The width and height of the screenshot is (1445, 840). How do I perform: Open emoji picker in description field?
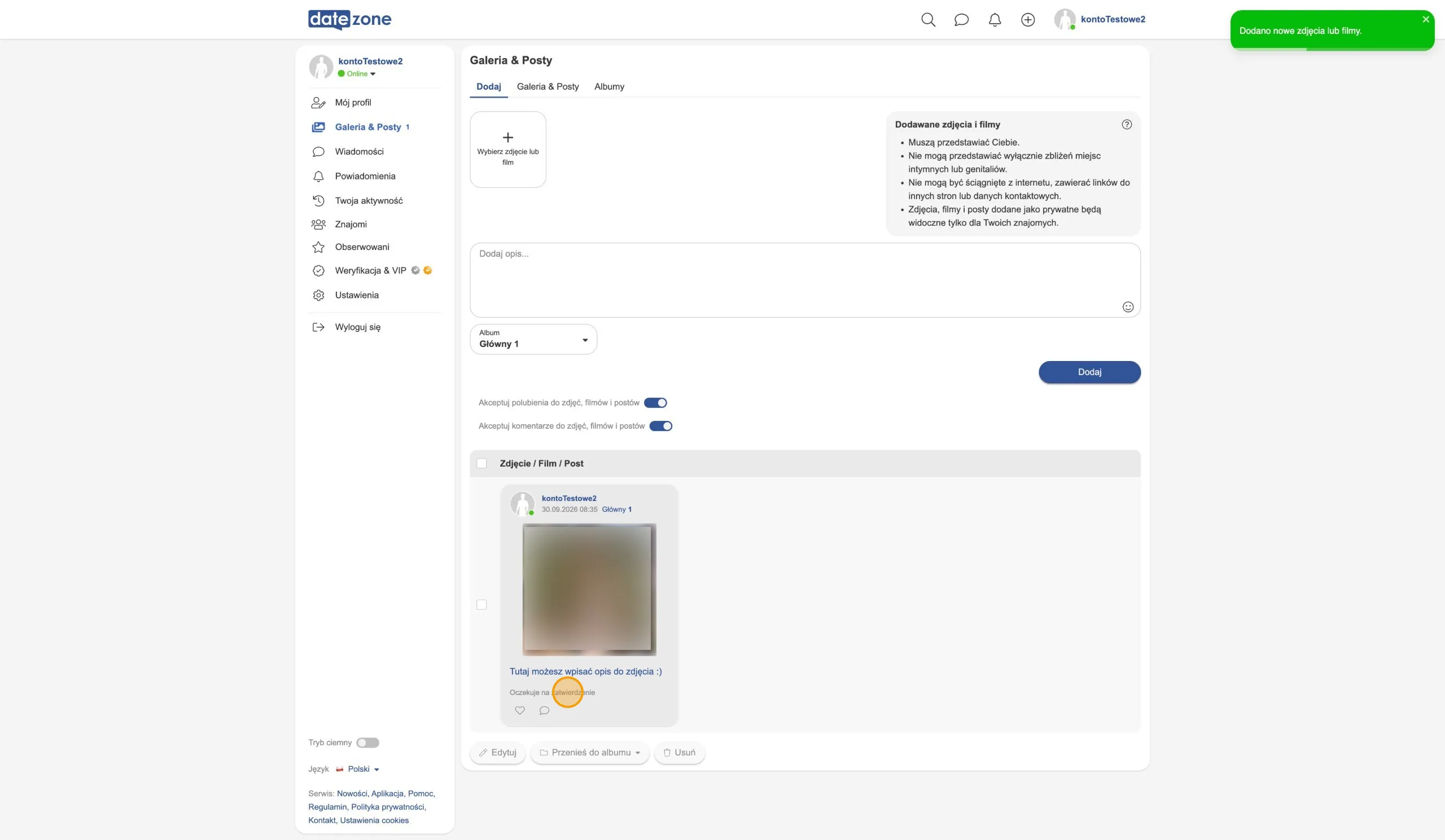(1127, 306)
